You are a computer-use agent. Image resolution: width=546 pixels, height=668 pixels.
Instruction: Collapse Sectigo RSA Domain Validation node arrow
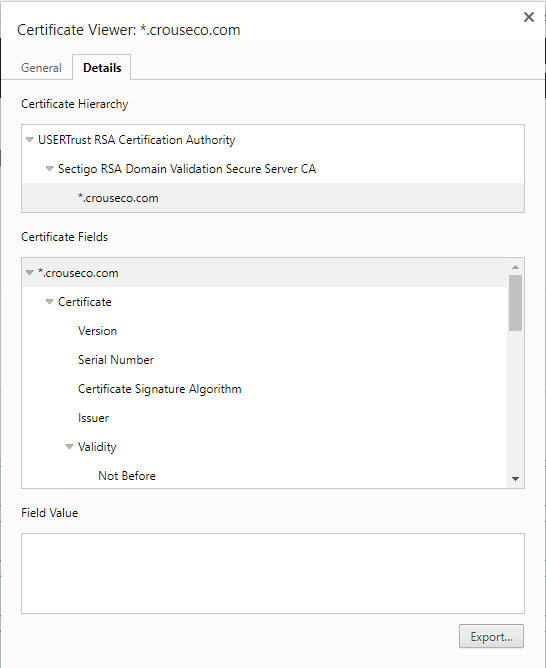coord(49,169)
